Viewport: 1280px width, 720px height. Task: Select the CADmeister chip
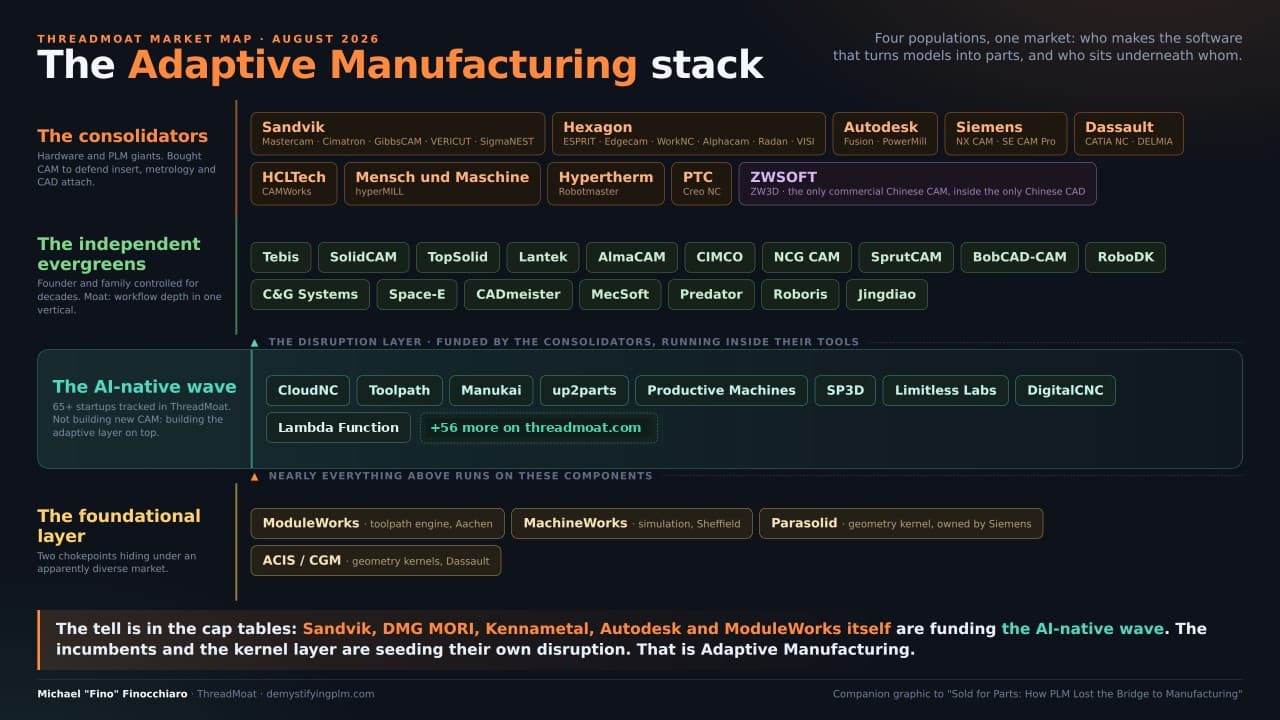[x=519, y=294]
